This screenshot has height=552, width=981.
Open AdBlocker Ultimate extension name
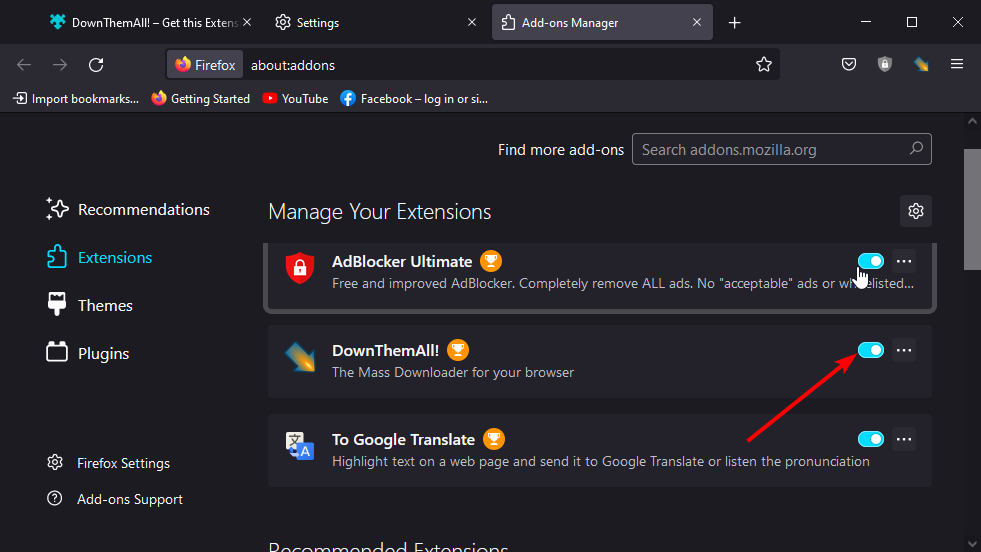(402, 262)
